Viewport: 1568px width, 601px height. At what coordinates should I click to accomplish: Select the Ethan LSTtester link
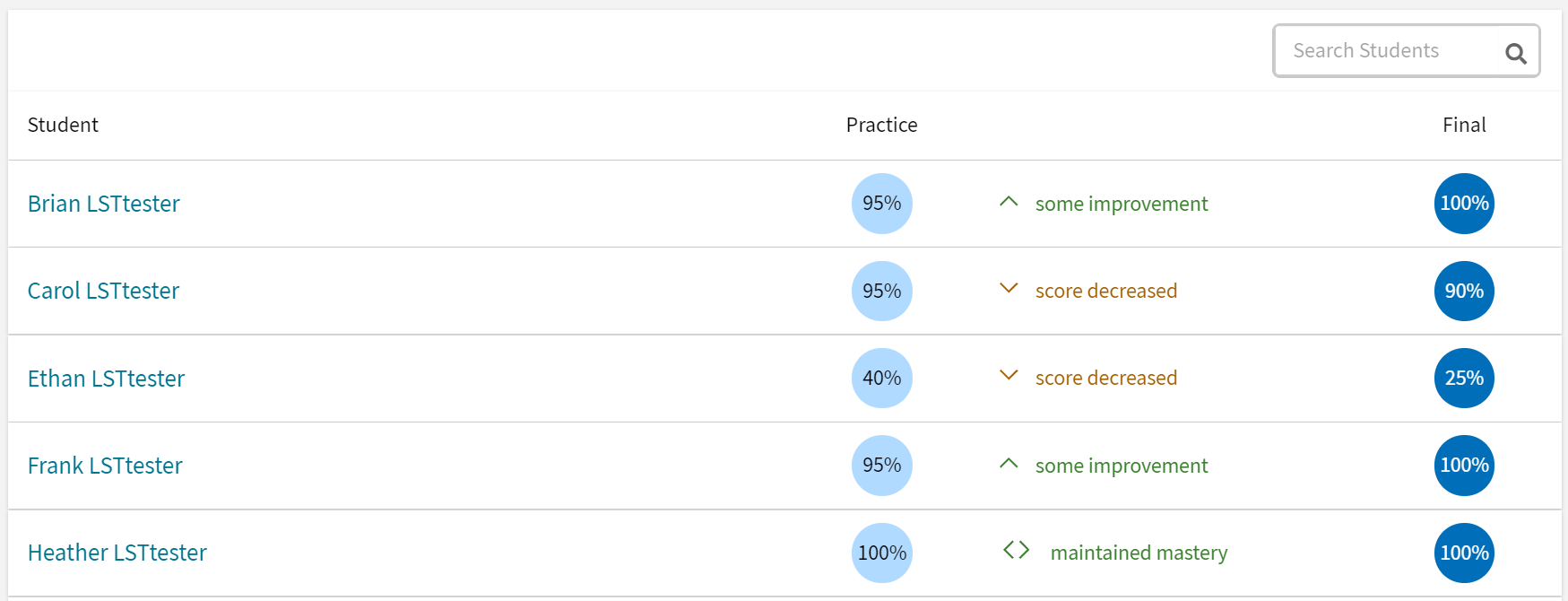(106, 379)
